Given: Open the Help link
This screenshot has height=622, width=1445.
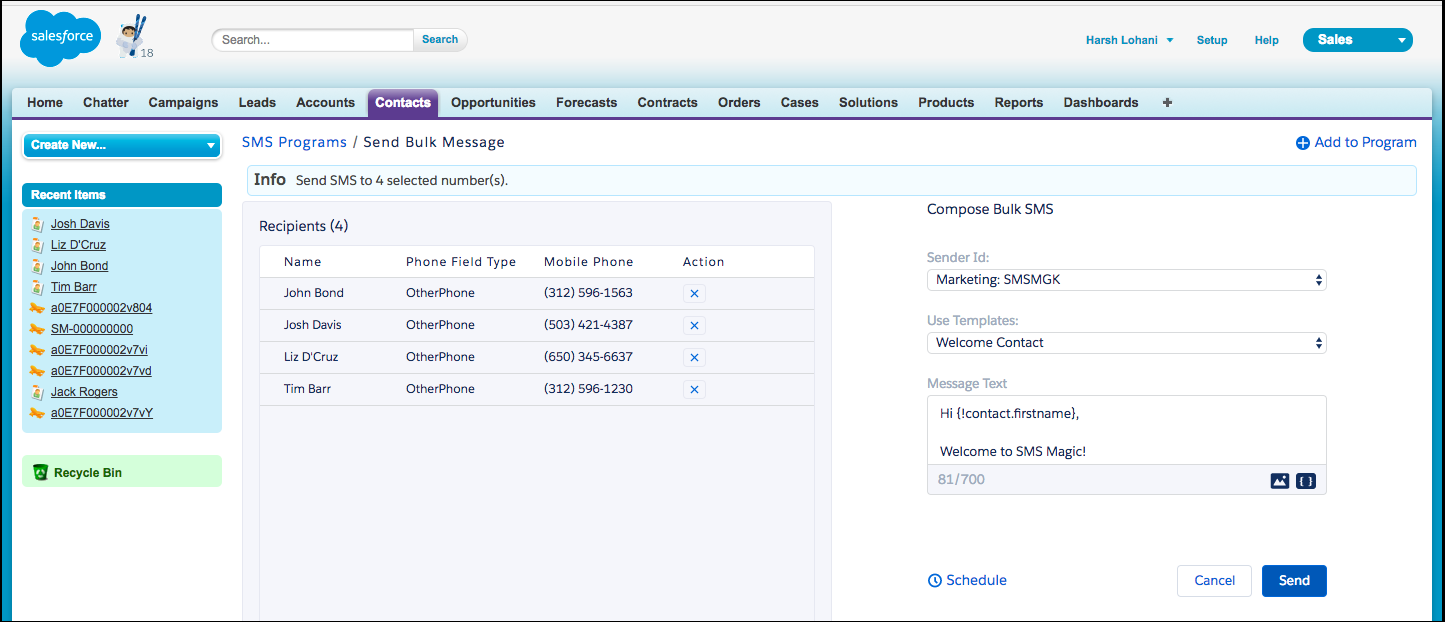Looking at the screenshot, I should tap(1267, 40).
